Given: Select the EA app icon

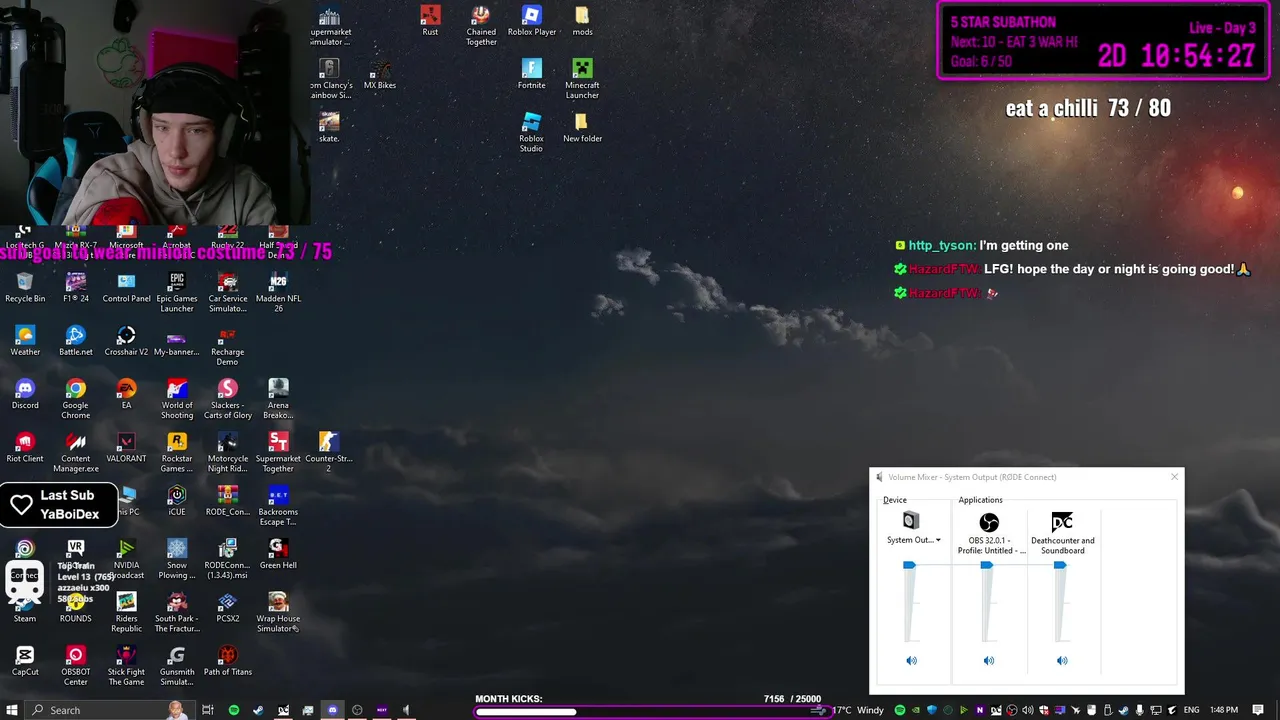Looking at the screenshot, I should click(126, 394).
